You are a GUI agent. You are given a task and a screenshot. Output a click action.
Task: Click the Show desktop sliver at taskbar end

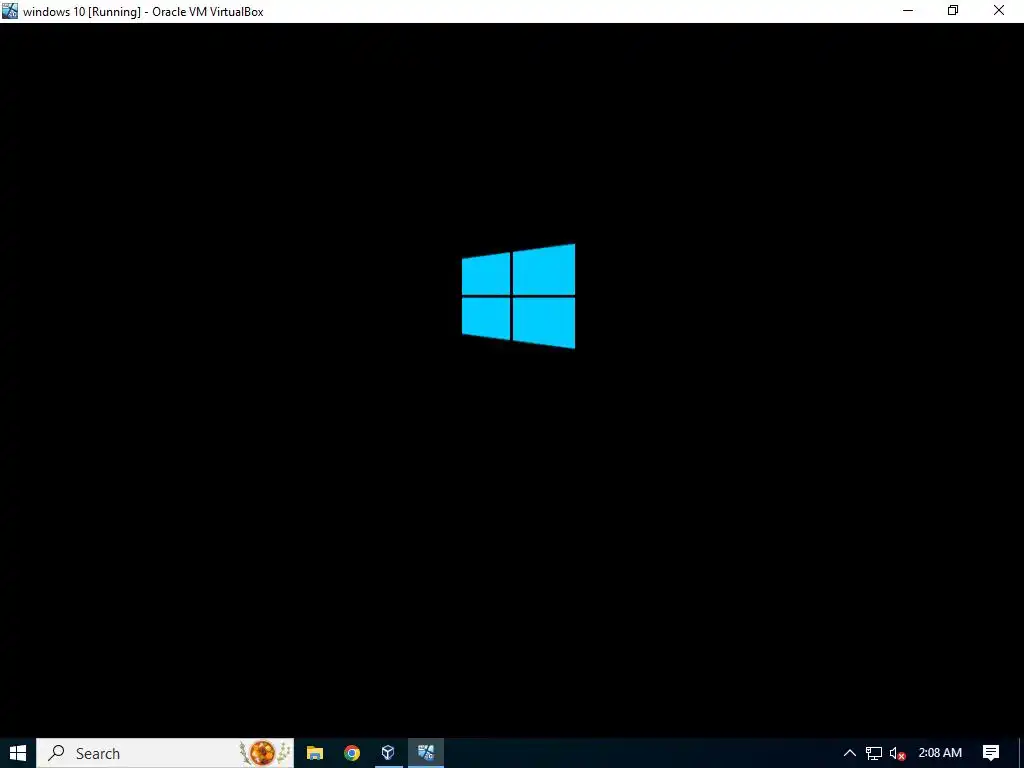coord(1021,753)
